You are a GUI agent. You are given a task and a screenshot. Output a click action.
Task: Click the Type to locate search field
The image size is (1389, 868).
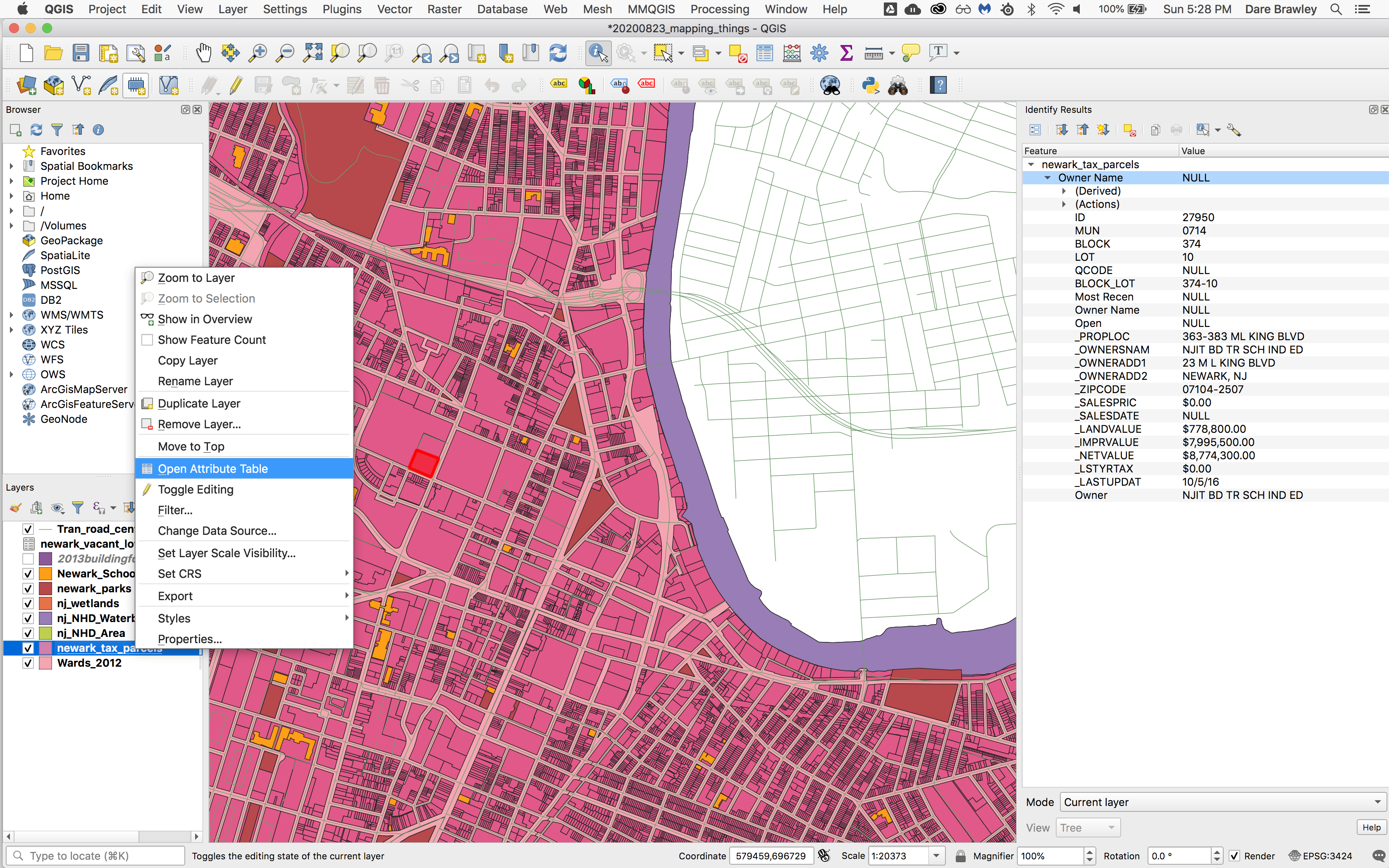click(x=95, y=855)
